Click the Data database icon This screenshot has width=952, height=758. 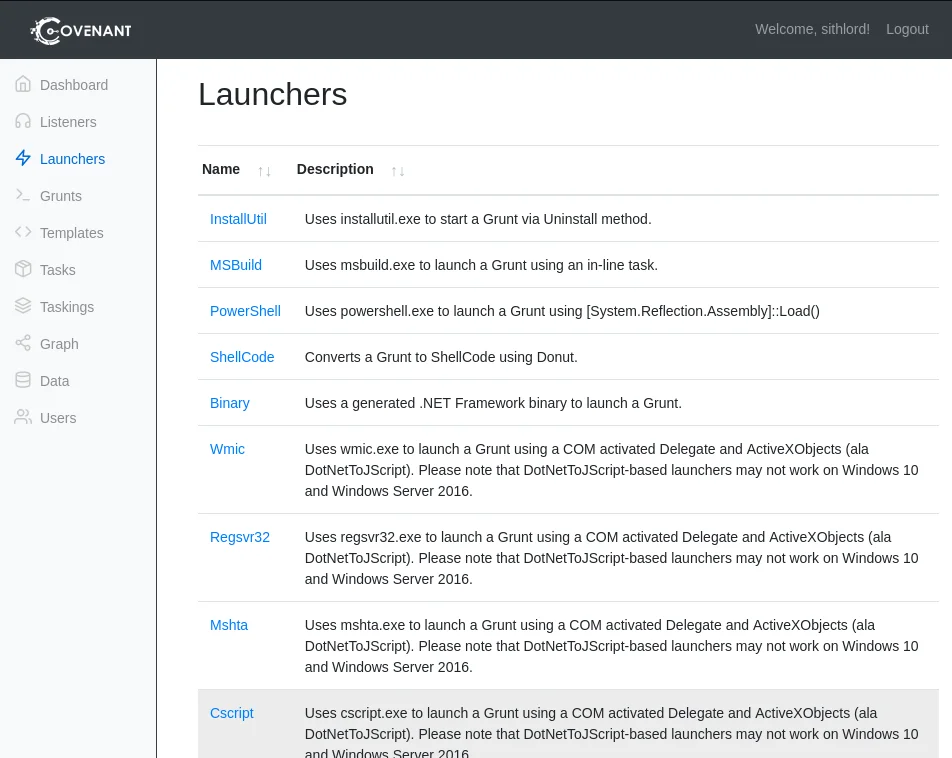23,381
